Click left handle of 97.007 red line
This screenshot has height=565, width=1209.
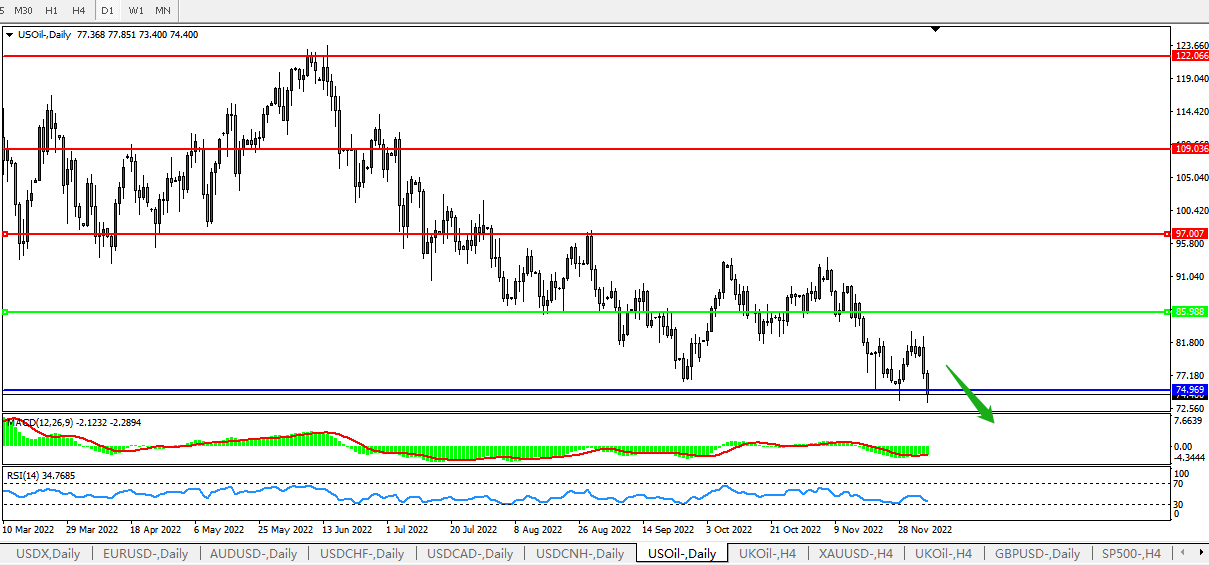coord(5,234)
